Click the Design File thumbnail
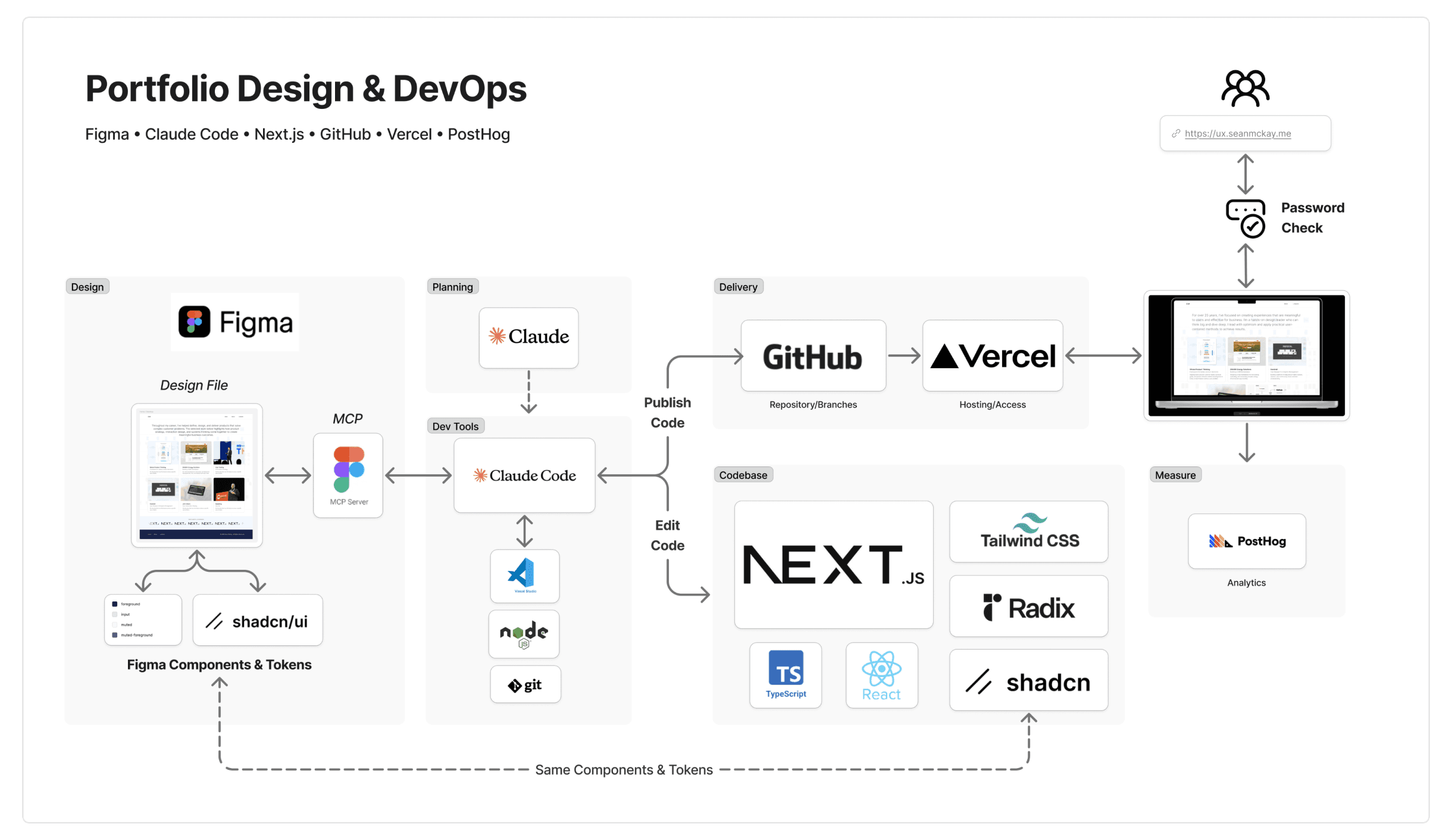The height and width of the screenshot is (840, 1452). (197, 475)
